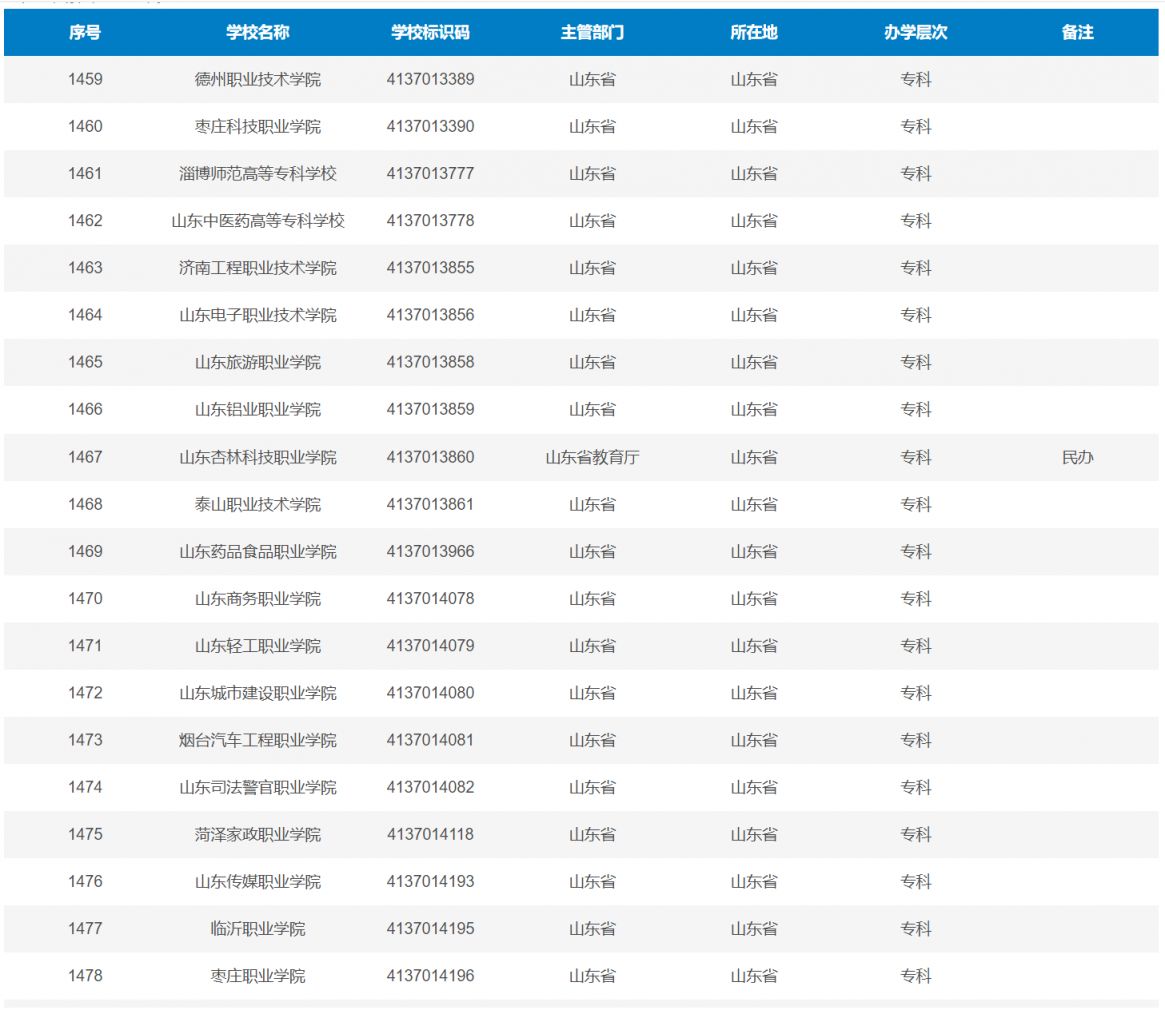Select school name 山东中医药高等专科学校
The width and height of the screenshot is (1165, 1022).
[x=257, y=221]
